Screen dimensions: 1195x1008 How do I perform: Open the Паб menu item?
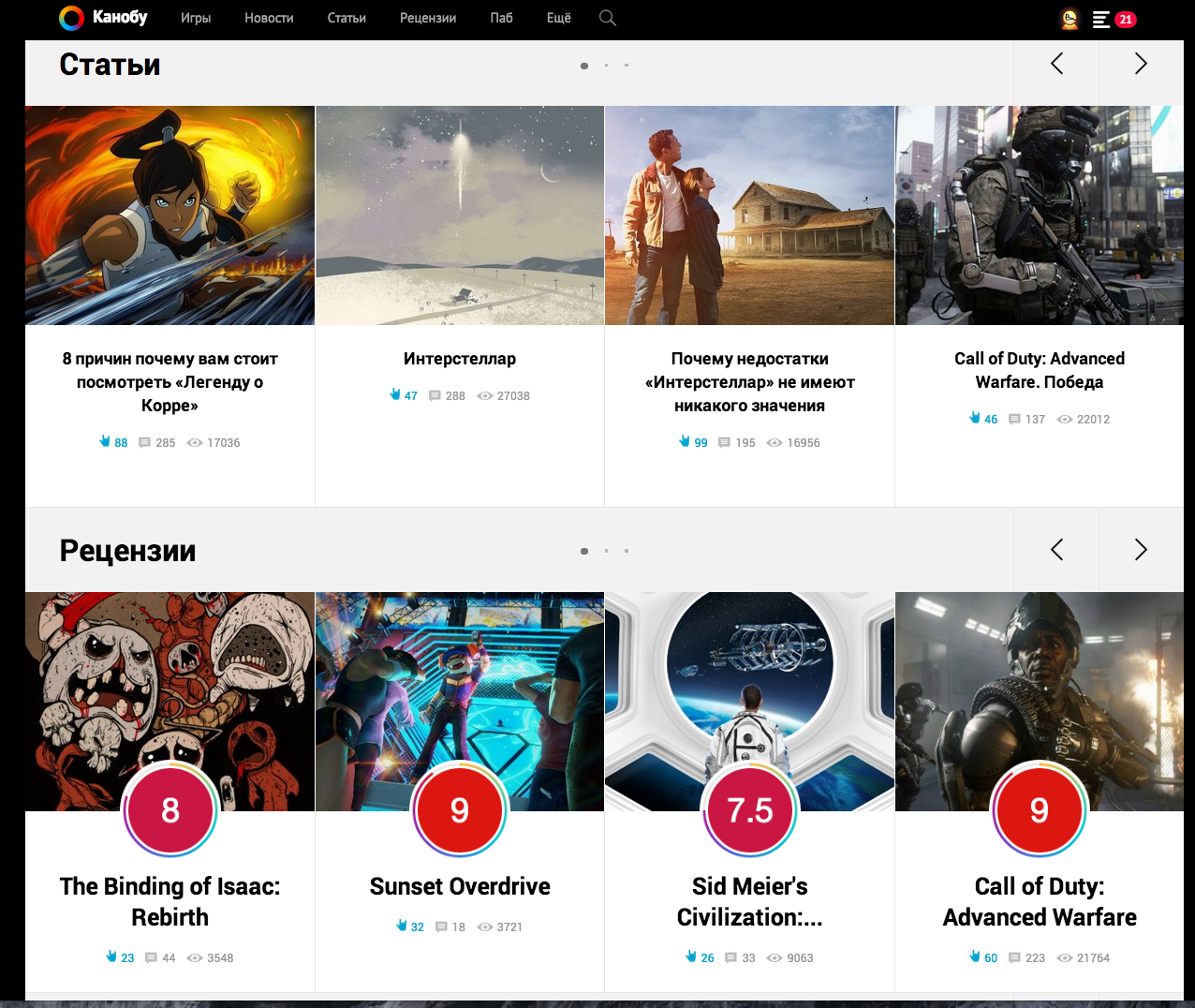501,18
